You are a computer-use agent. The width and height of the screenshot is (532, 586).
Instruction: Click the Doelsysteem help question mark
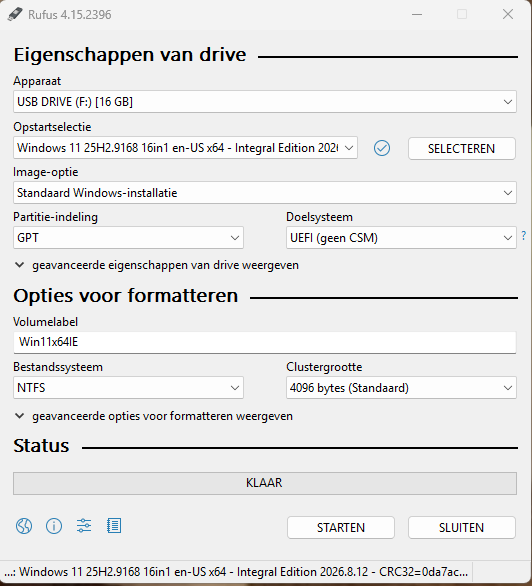coord(524,235)
